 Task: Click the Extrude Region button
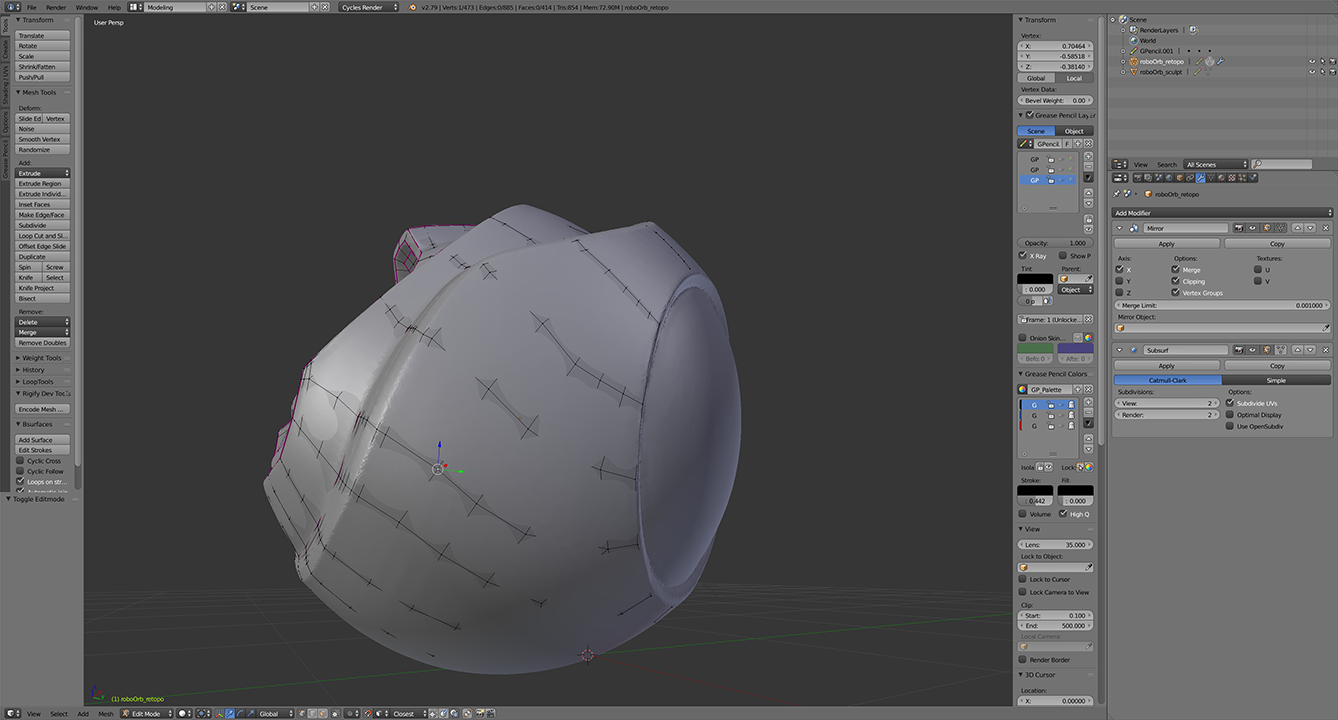tap(43, 184)
